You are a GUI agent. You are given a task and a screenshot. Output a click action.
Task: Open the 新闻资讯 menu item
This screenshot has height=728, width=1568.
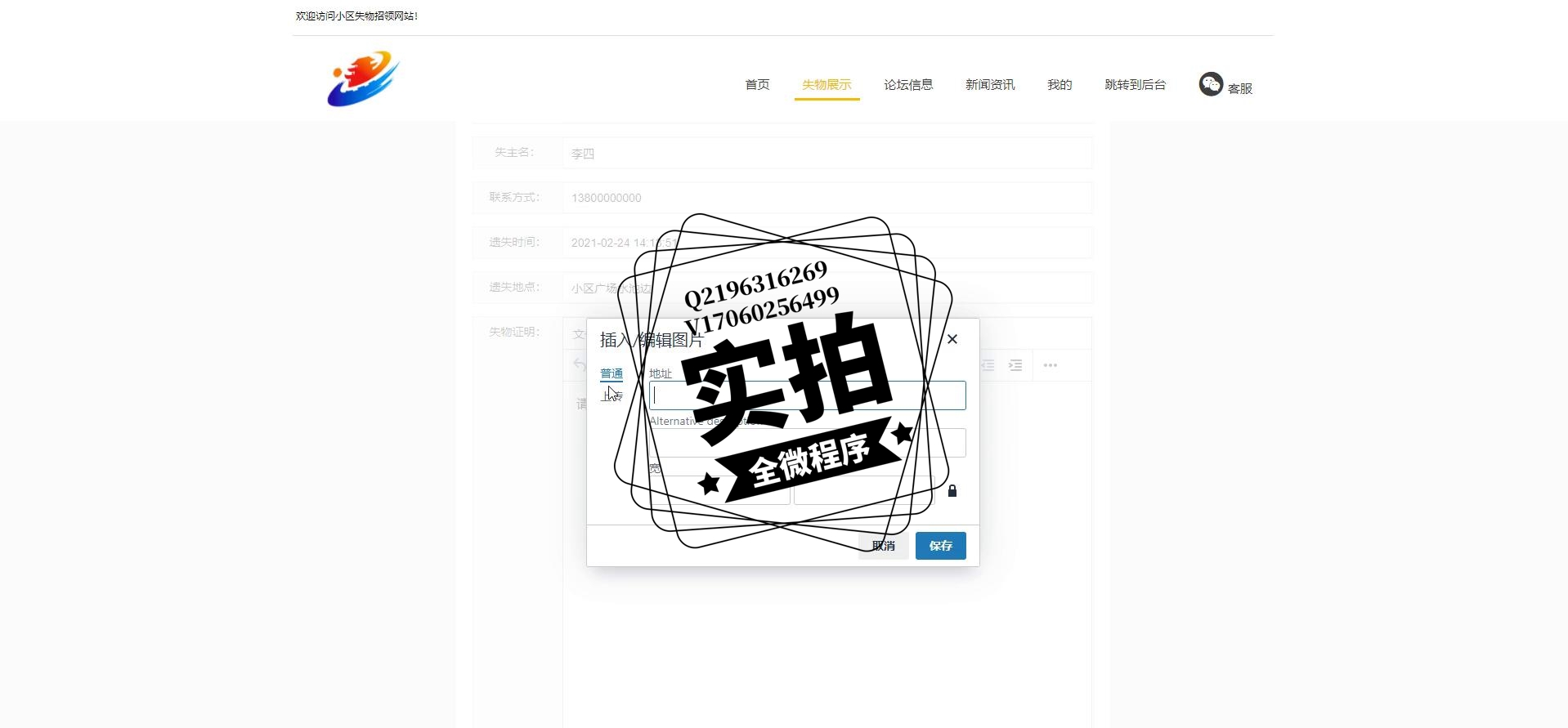click(x=990, y=84)
